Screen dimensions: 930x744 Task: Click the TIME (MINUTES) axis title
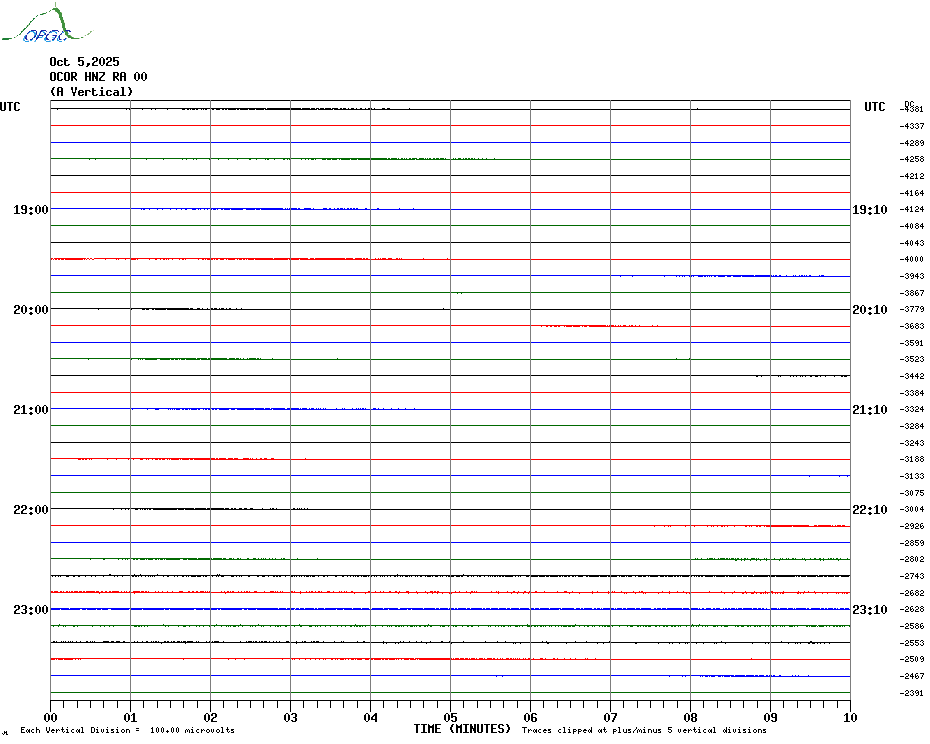pyautogui.click(x=462, y=729)
